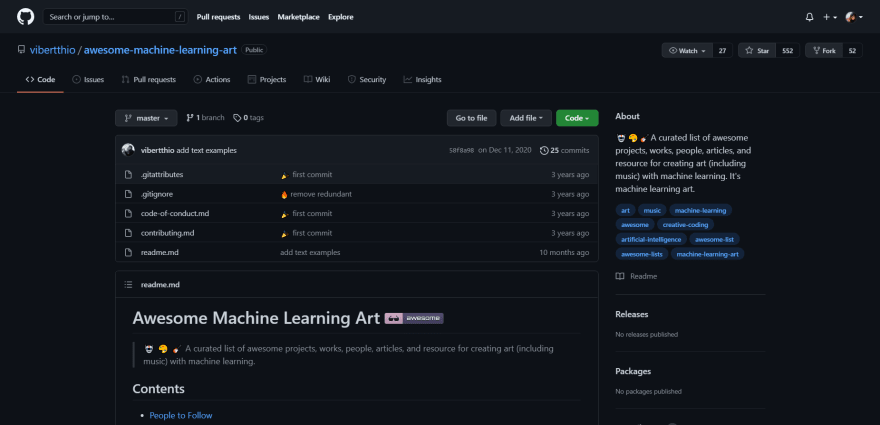Open commit hash 58f8a98

pos(461,150)
